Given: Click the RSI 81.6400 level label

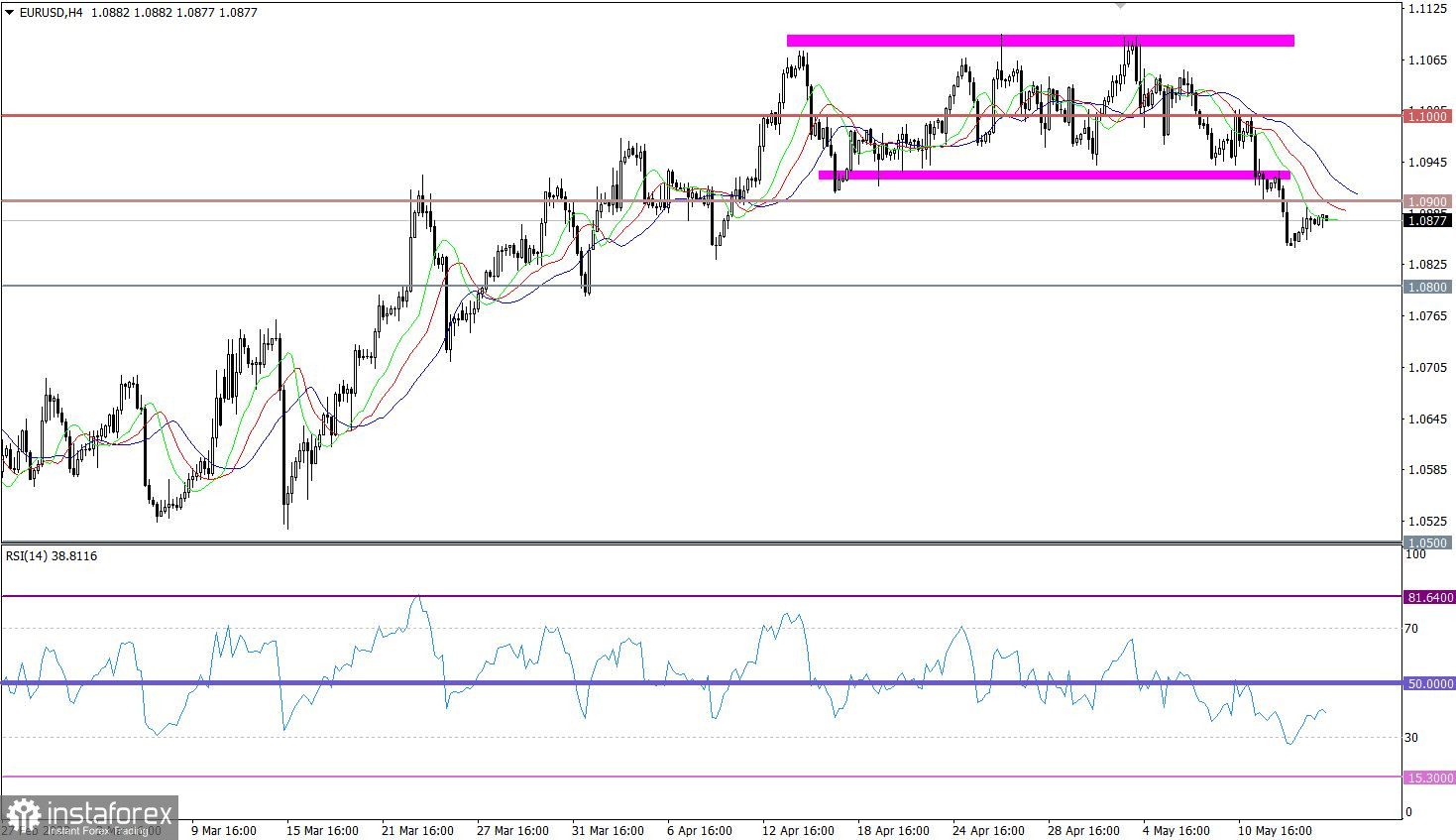Looking at the screenshot, I should (x=1429, y=597).
